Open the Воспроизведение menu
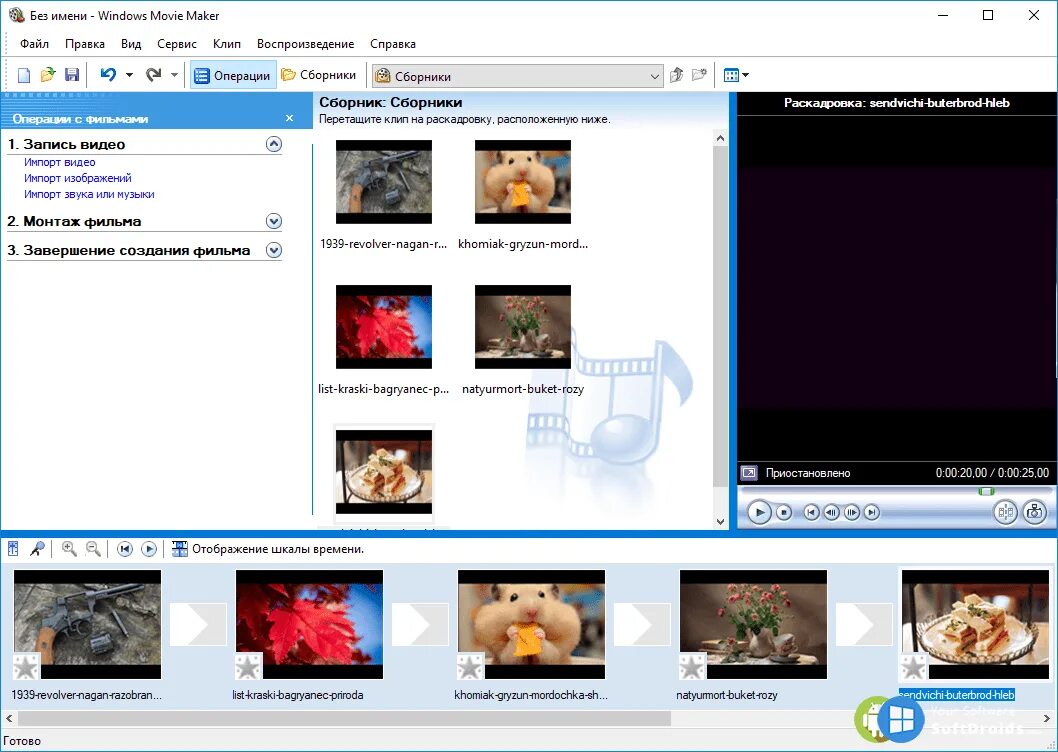 306,44
